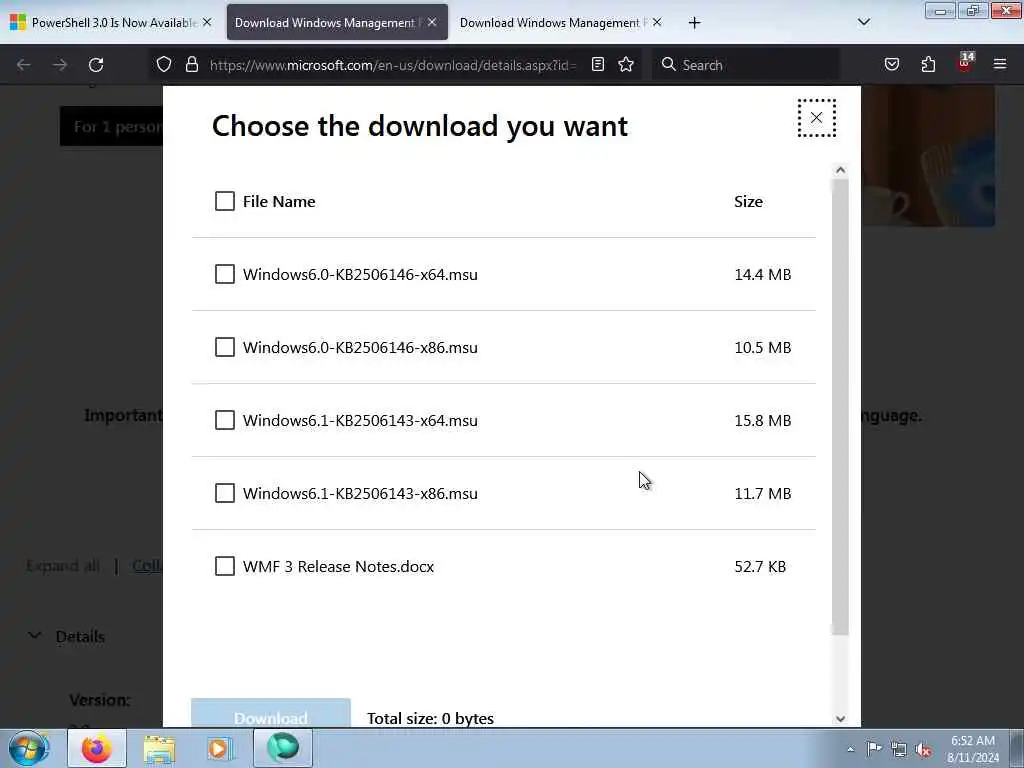The width and height of the screenshot is (1024, 768).
Task: Open the extension icon with 14 badge
Action: pyautogui.click(x=965, y=63)
